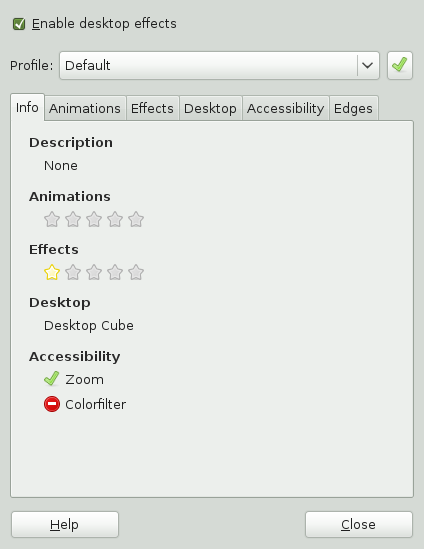Click the Profile combo box showing Default
The width and height of the screenshot is (424, 549).
coord(220,65)
